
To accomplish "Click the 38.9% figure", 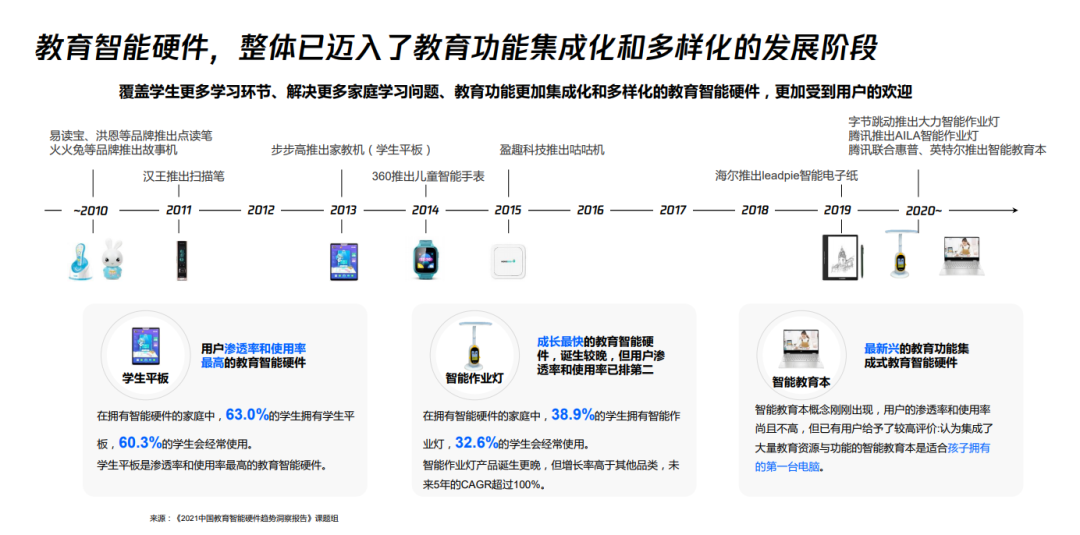I will pos(572,415).
